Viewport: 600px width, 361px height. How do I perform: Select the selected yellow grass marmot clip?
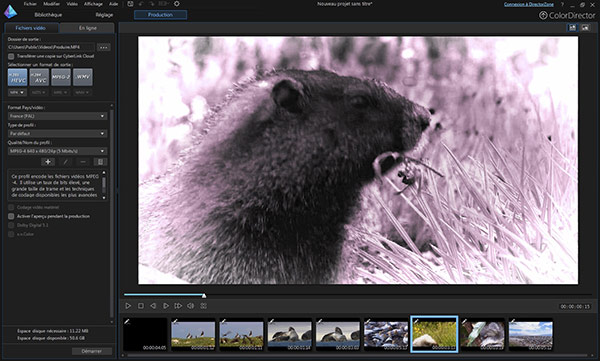[x=434, y=334]
